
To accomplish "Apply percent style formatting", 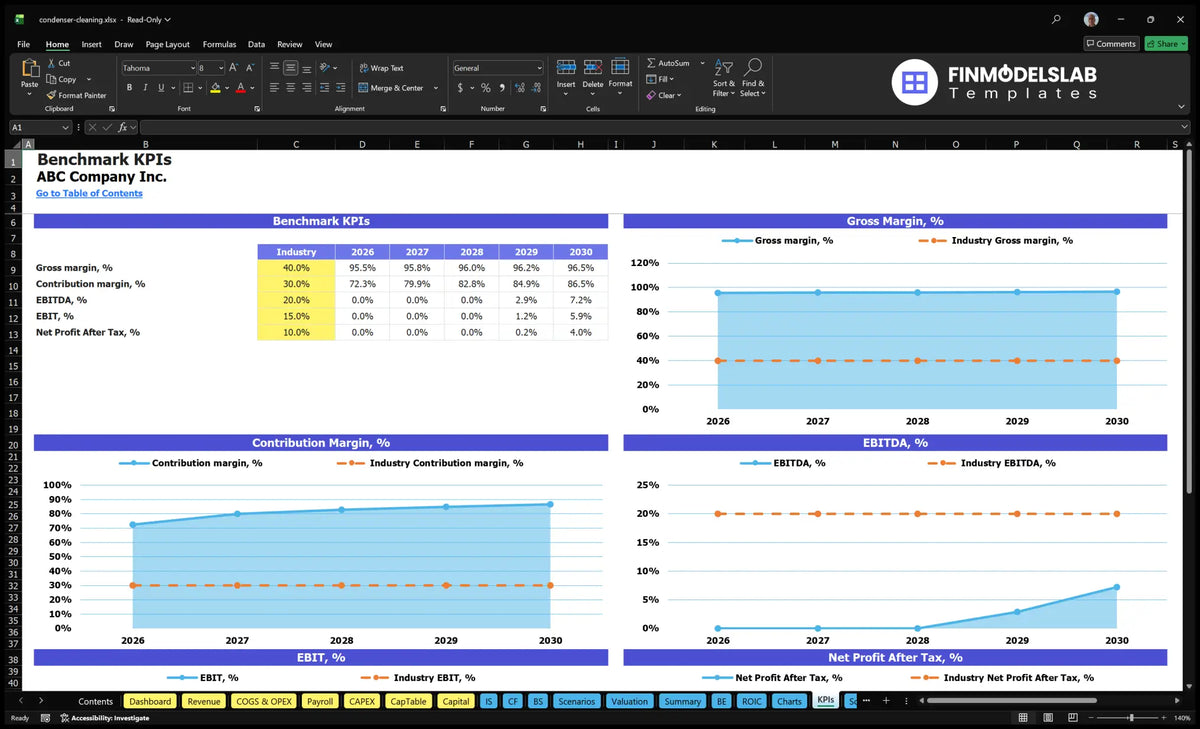I will tap(486, 88).
